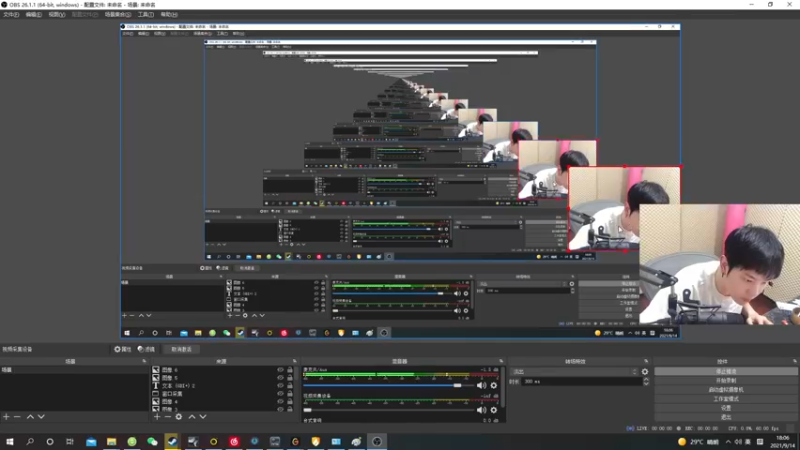Image resolution: width=800 pixels, height=450 pixels.
Task: Select the 图像 6 source row
Action: point(223,370)
